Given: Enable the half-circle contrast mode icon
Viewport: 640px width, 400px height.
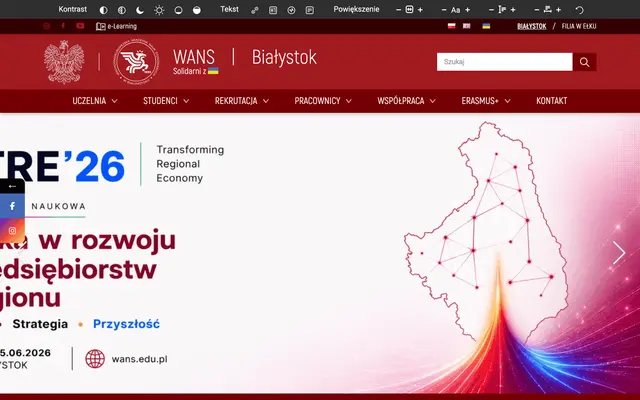Looking at the screenshot, I should [104, 10].
